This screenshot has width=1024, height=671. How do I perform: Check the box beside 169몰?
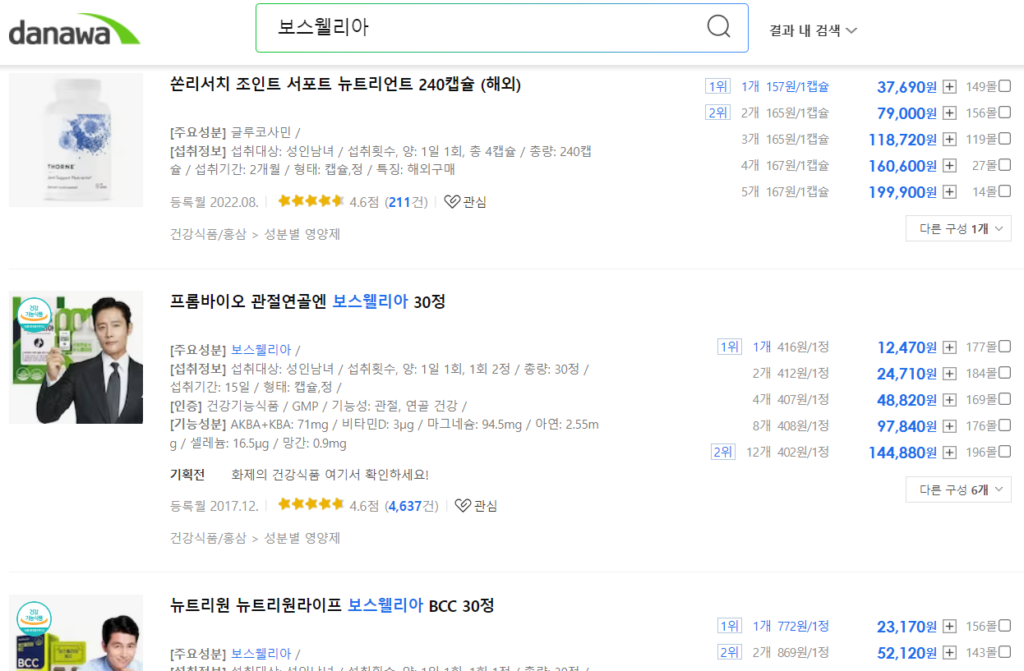click(1005, 398)
